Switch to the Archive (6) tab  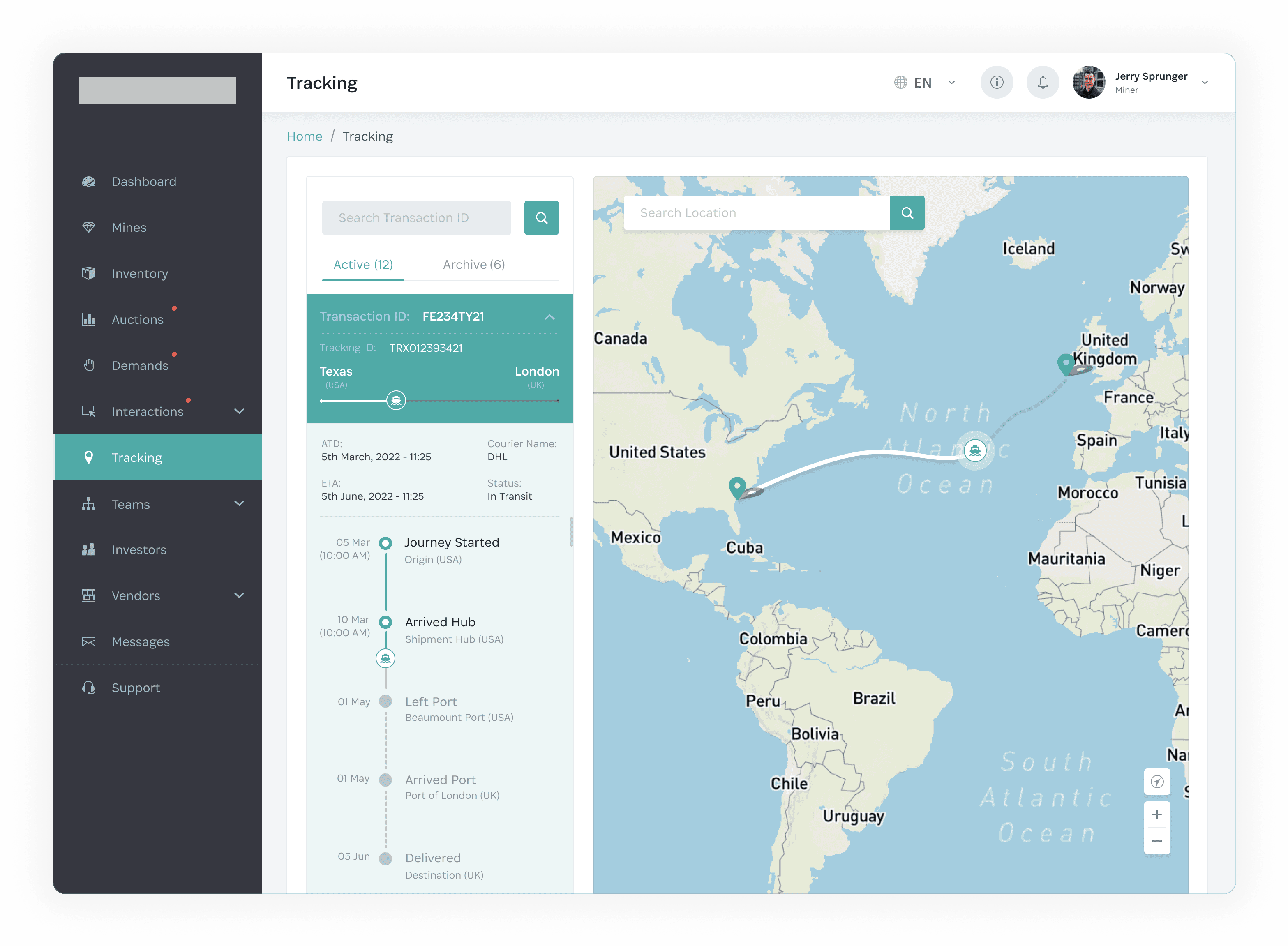(473, 265)
